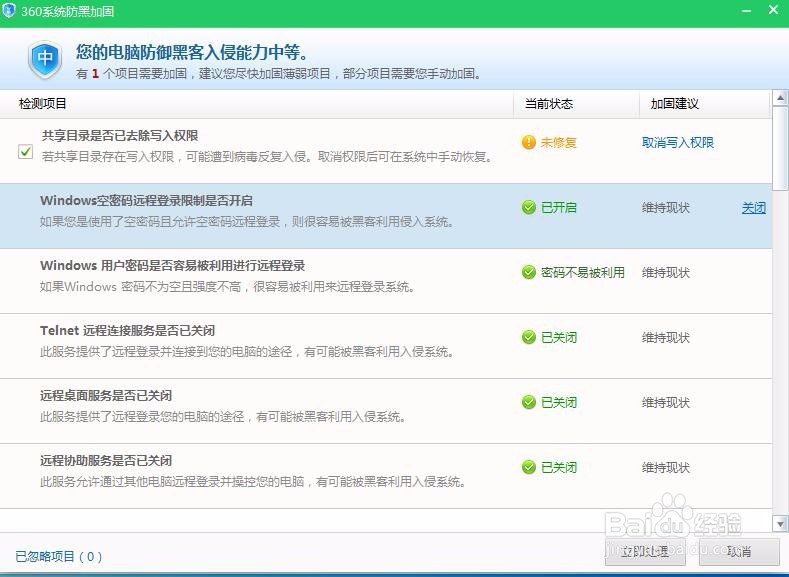This screenshot has width=789, height=577.
Task: Click 维持现状 in 远程桌面服务 row
Action: [666, 402]
